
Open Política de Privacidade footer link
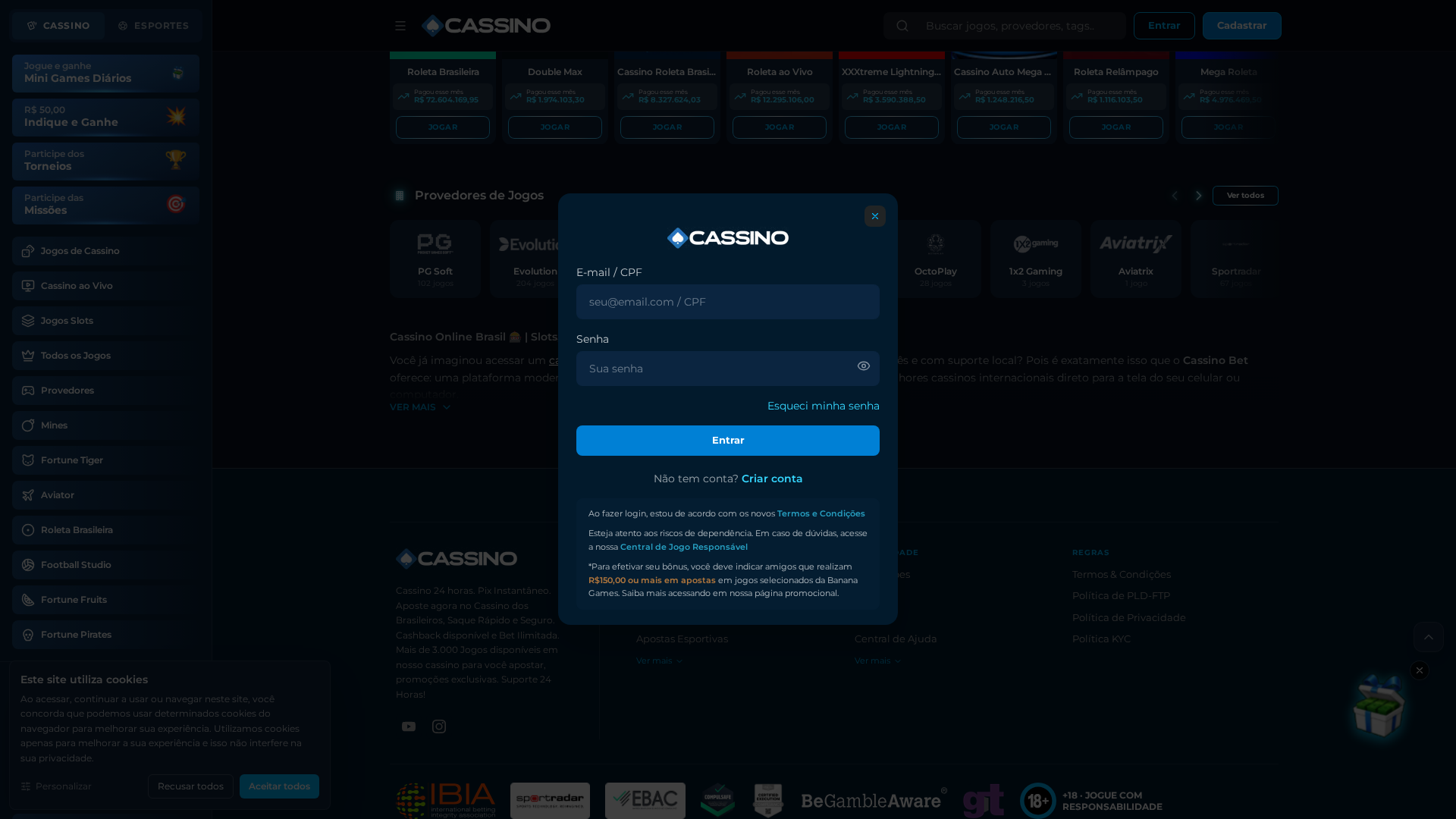(1128, 617)
